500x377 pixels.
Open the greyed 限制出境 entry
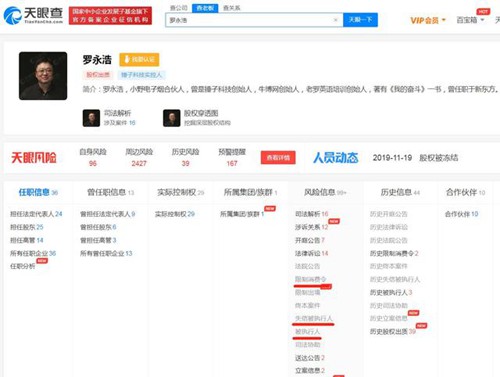[307, 292]
